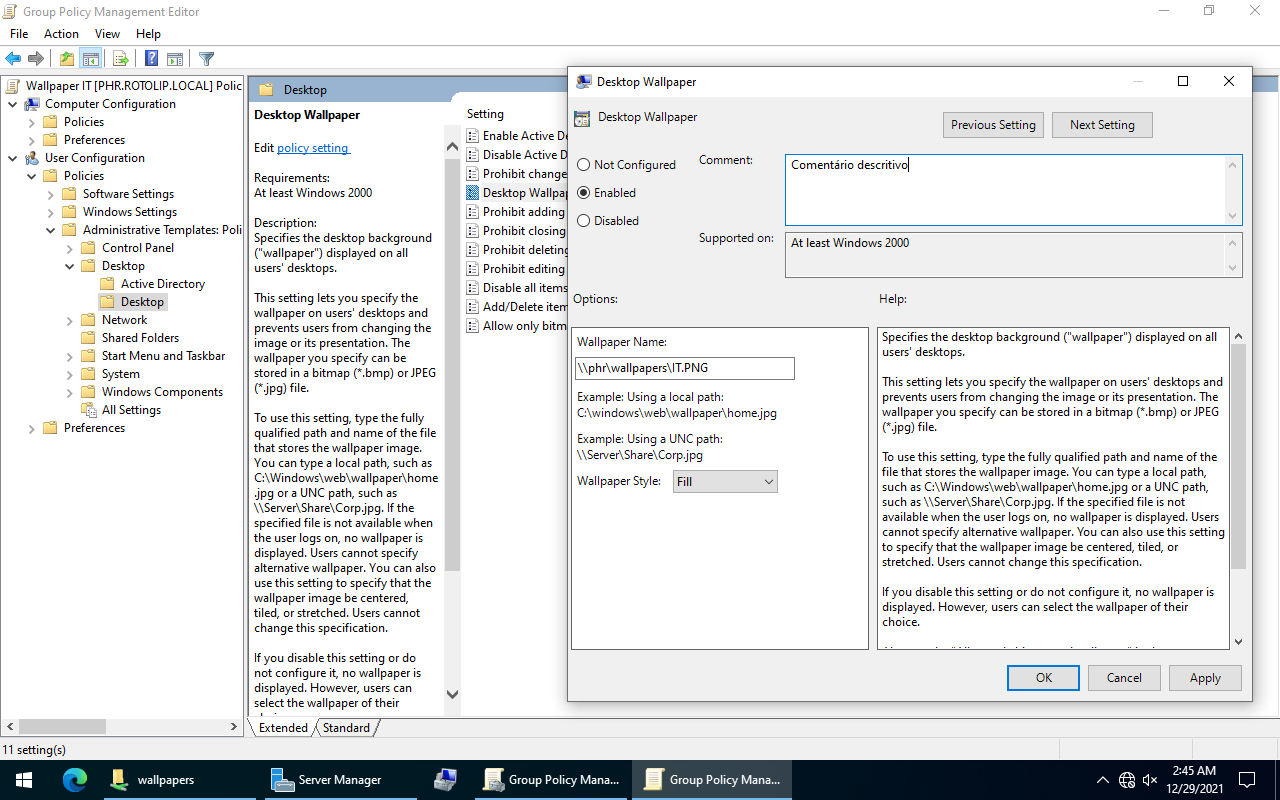Open Microsoft Edge from the taskbar
Viewport: 1280px width, 800px height.
point(75,780)
